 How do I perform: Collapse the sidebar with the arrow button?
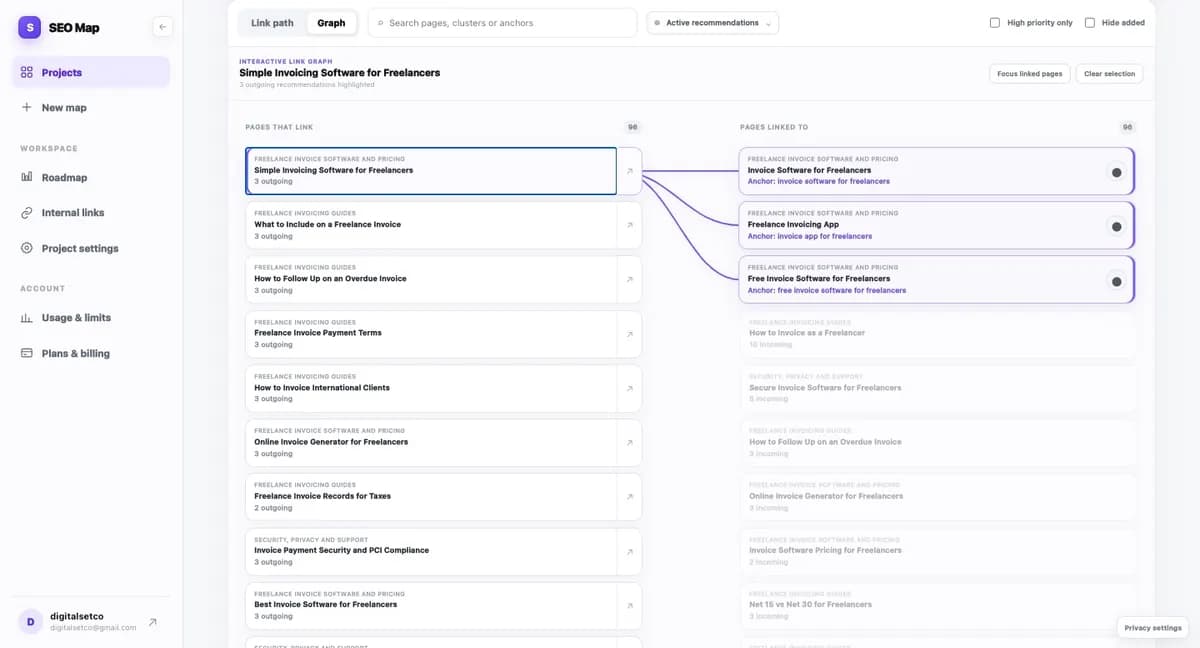163,27
